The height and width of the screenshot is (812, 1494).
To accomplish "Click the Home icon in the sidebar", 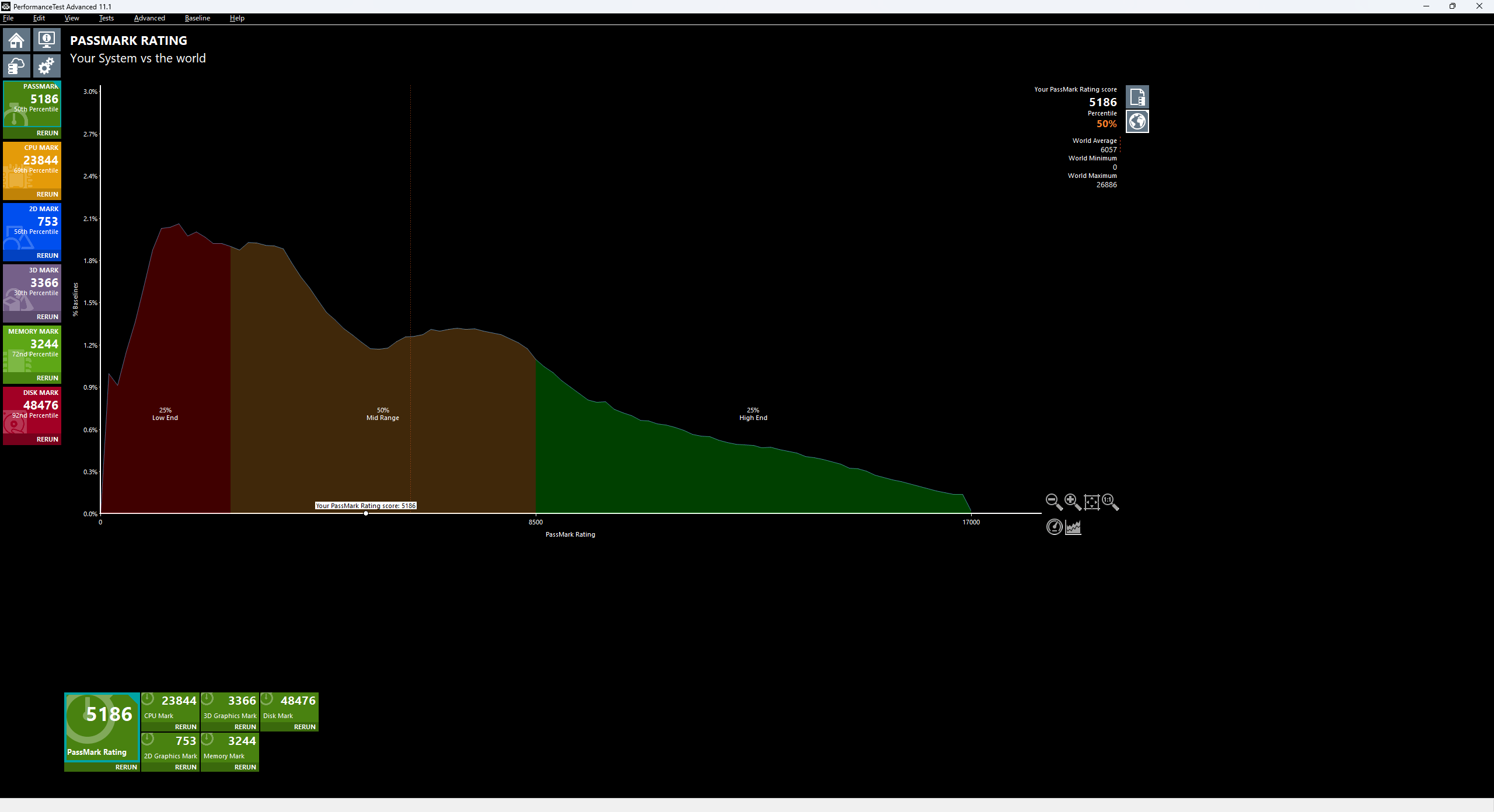I will [x=16, y=40].
